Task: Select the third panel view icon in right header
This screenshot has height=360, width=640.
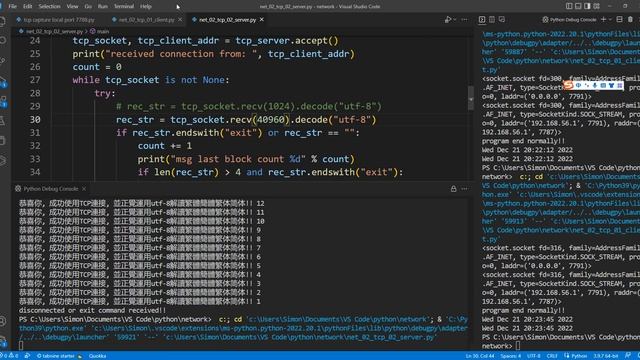Action: [x=502, y=20]
